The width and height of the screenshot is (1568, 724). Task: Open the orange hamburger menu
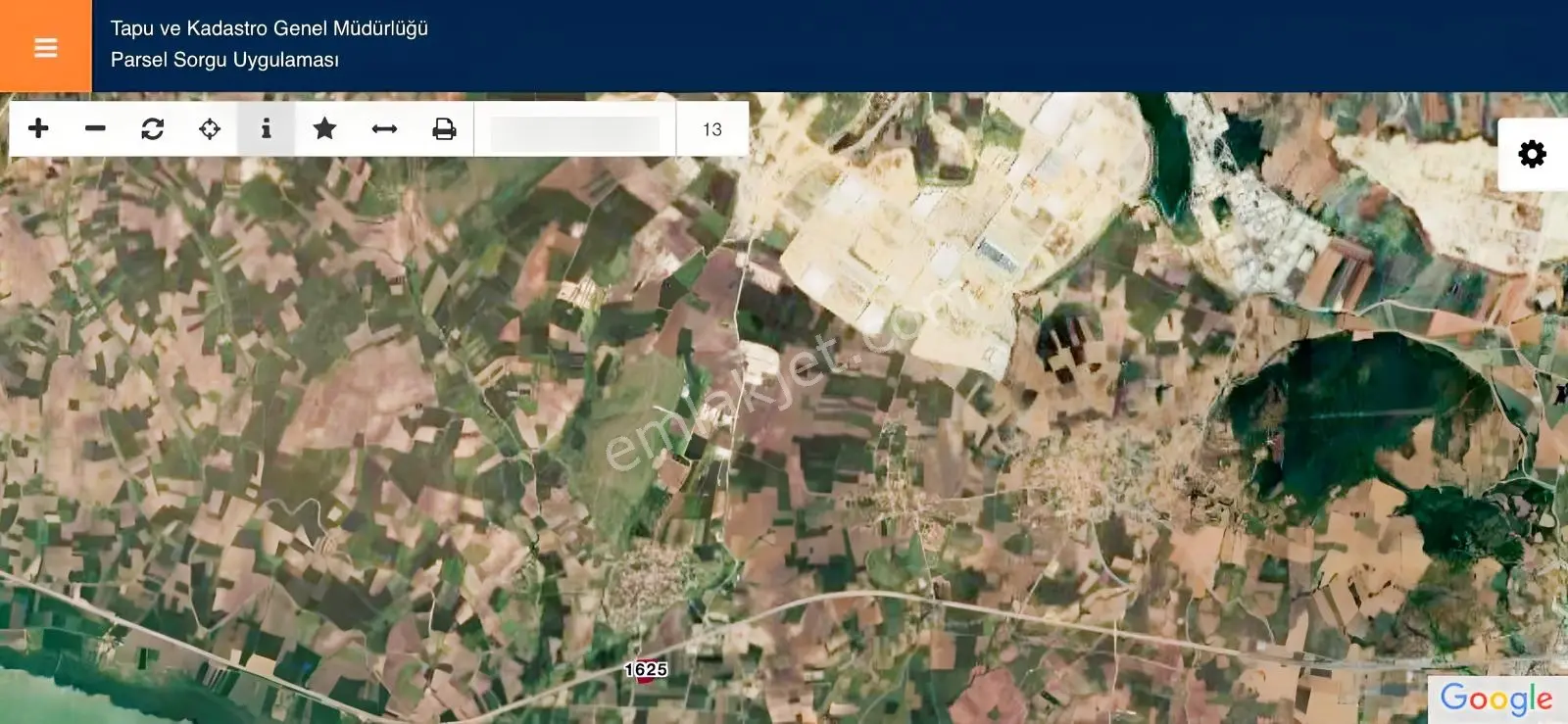(45, 46)
